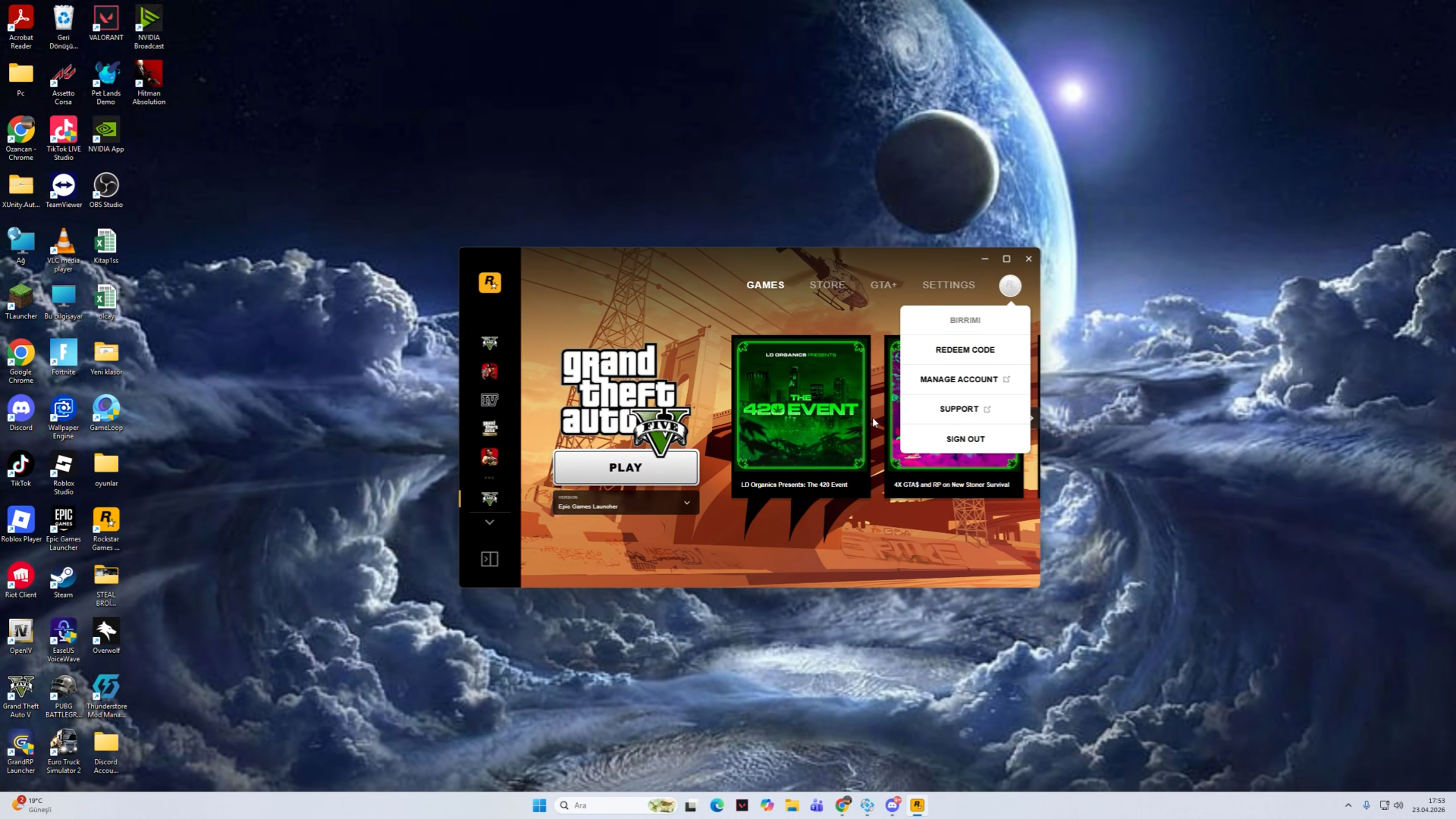Select the VALORANT desktop icon
The image size is (1456, 819).
click(106, 24)
